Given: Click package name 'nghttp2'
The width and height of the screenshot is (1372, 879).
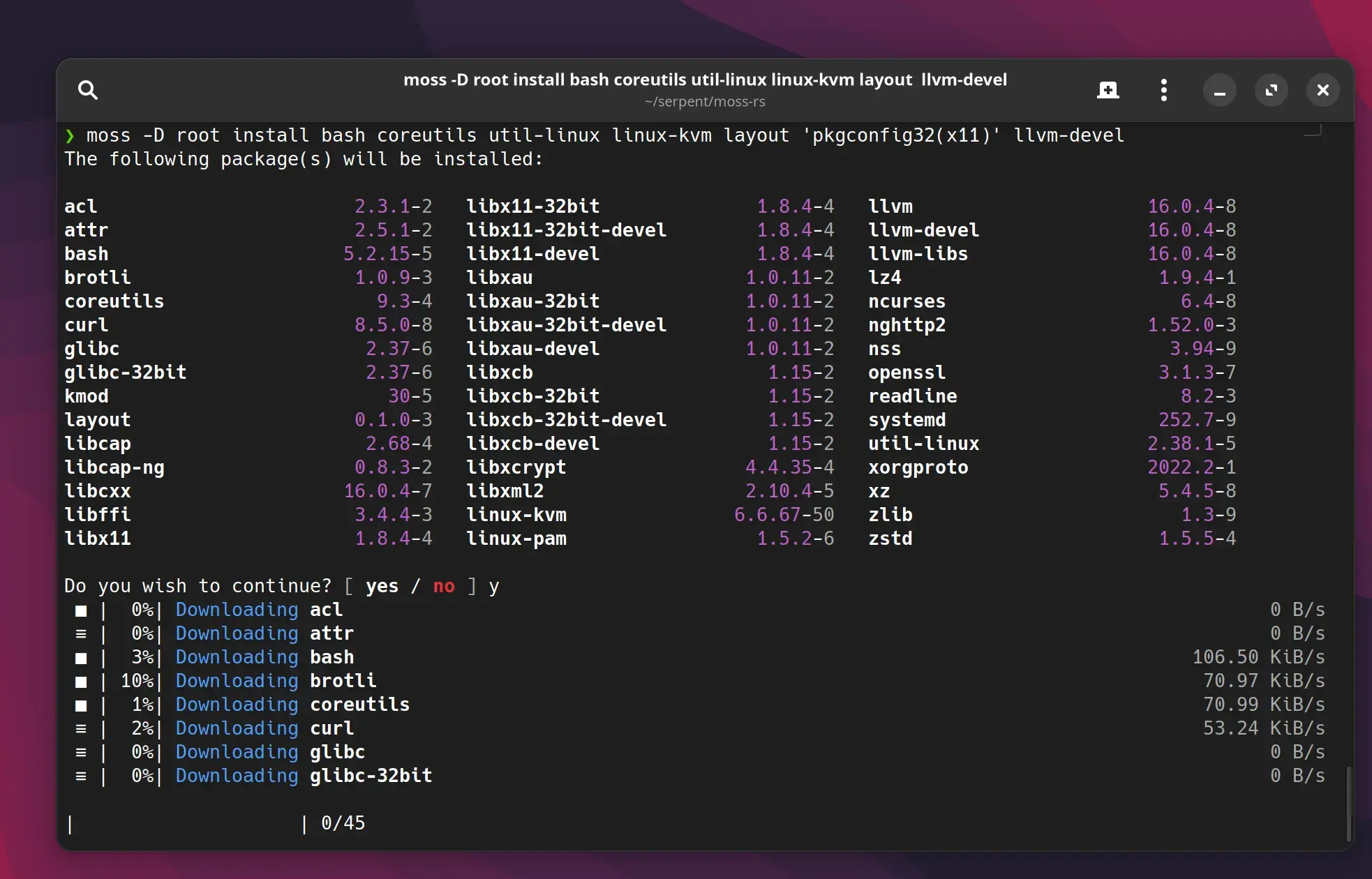Looking at the screenshot, I should [907, 326].
